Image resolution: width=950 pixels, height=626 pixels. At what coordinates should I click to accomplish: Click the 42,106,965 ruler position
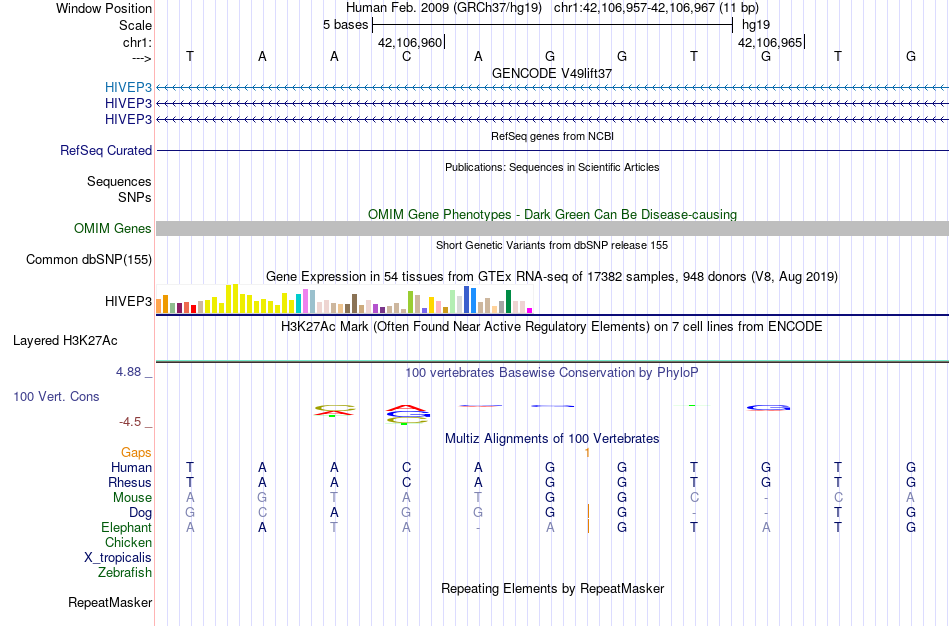[770, 42]
